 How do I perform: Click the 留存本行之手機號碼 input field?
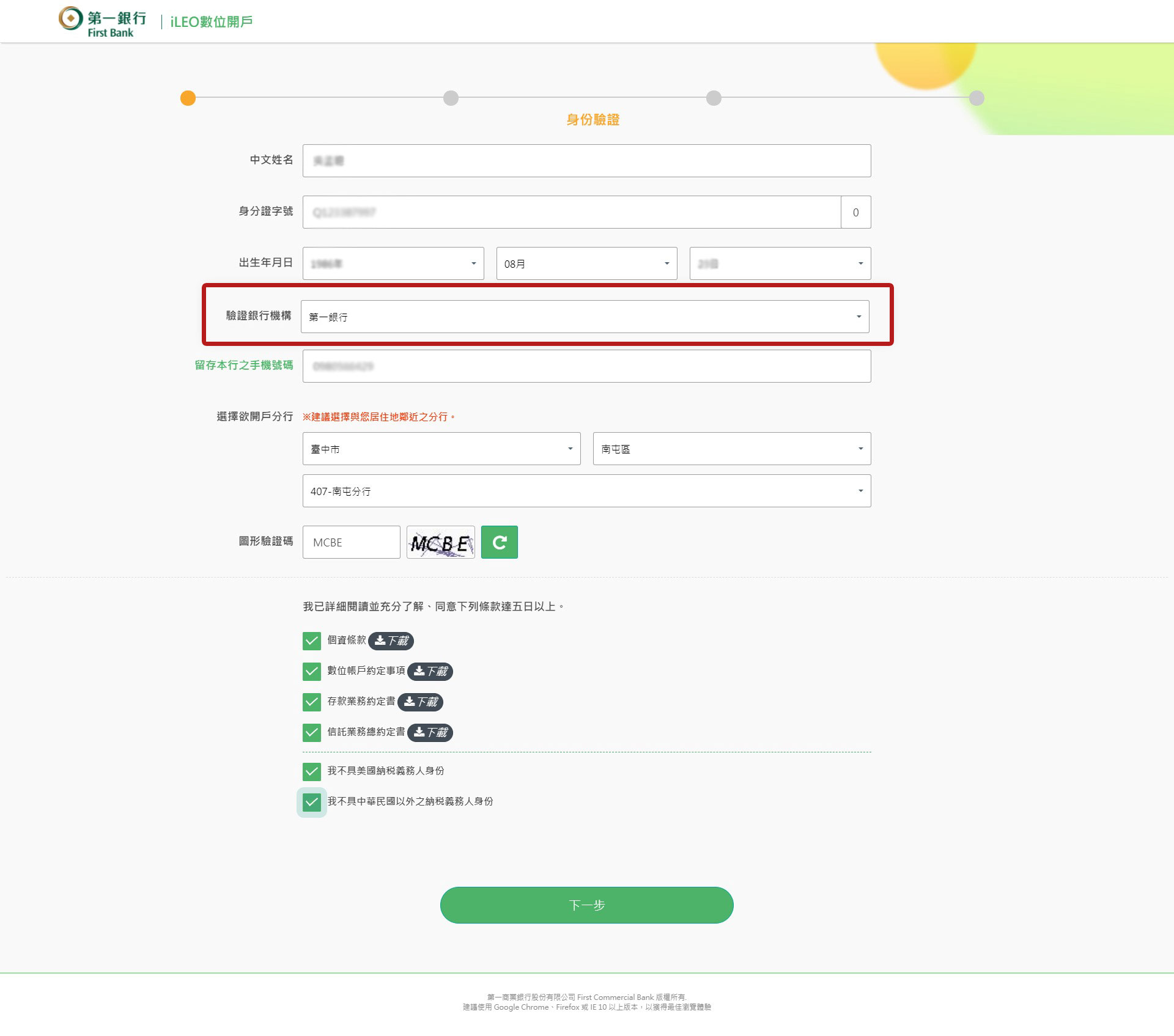pyautogui.click(x=586, y=366)
